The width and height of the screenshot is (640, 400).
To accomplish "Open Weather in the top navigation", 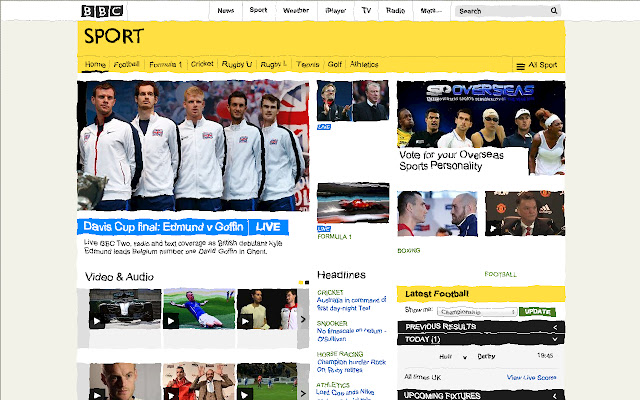I will pos(296,11).
